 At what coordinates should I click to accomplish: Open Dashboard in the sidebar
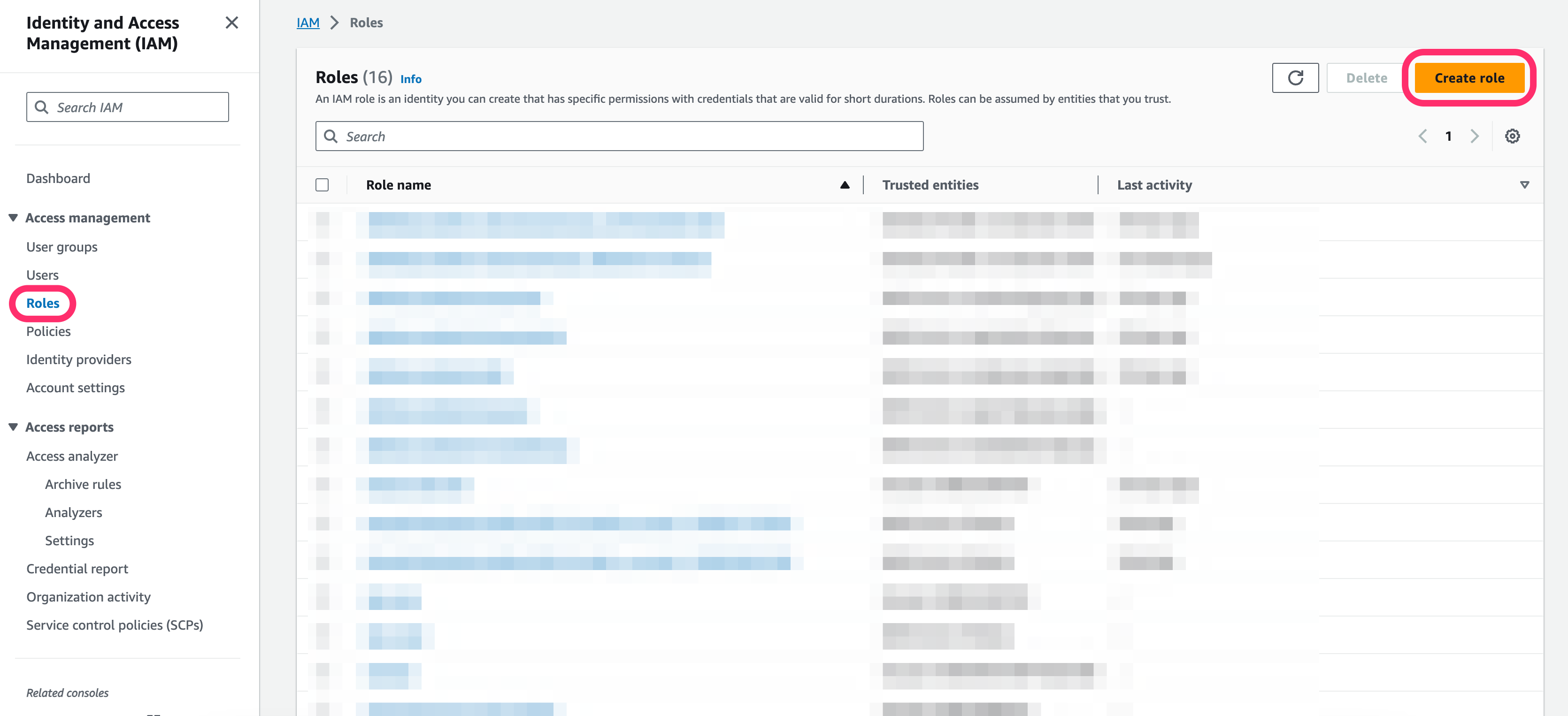pyautogui.click(x=58, y=178)
